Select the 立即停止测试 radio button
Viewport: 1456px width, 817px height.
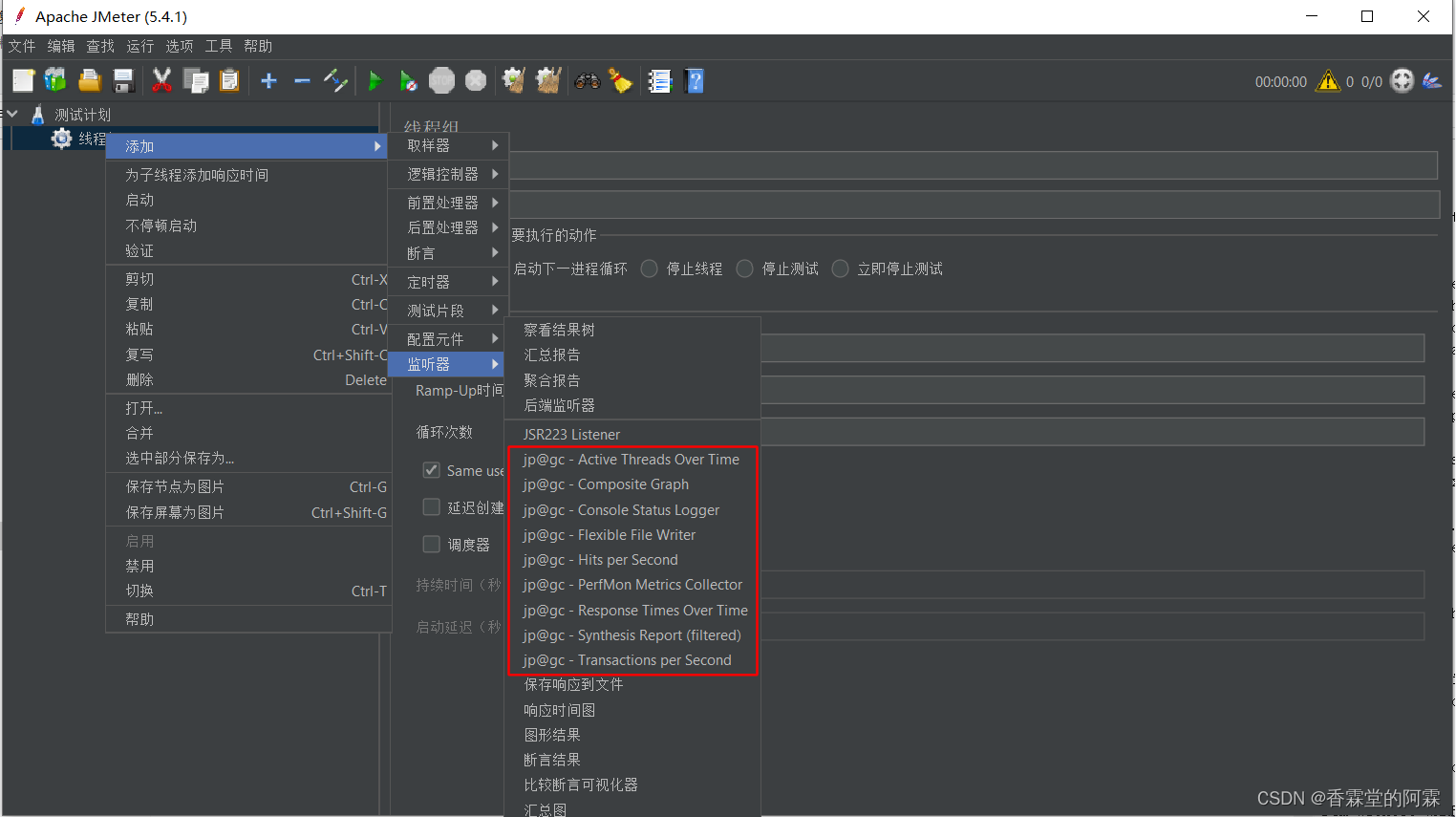841,269
